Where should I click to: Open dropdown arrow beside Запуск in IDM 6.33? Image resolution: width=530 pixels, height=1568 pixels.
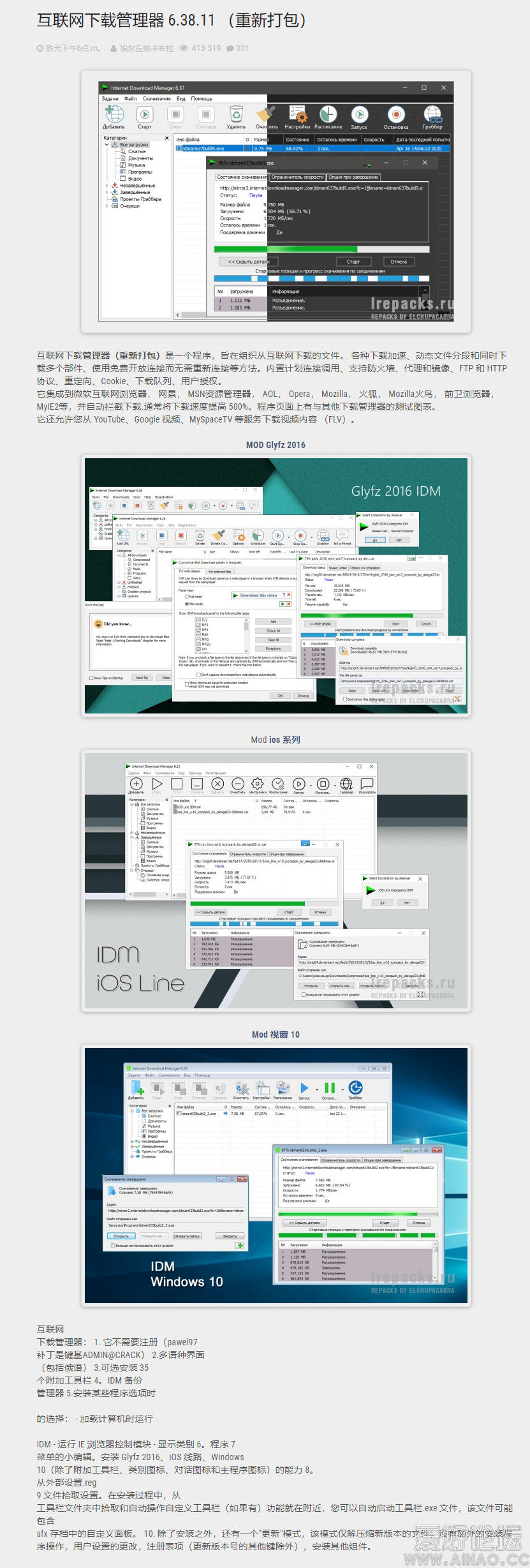(316, 1090)
